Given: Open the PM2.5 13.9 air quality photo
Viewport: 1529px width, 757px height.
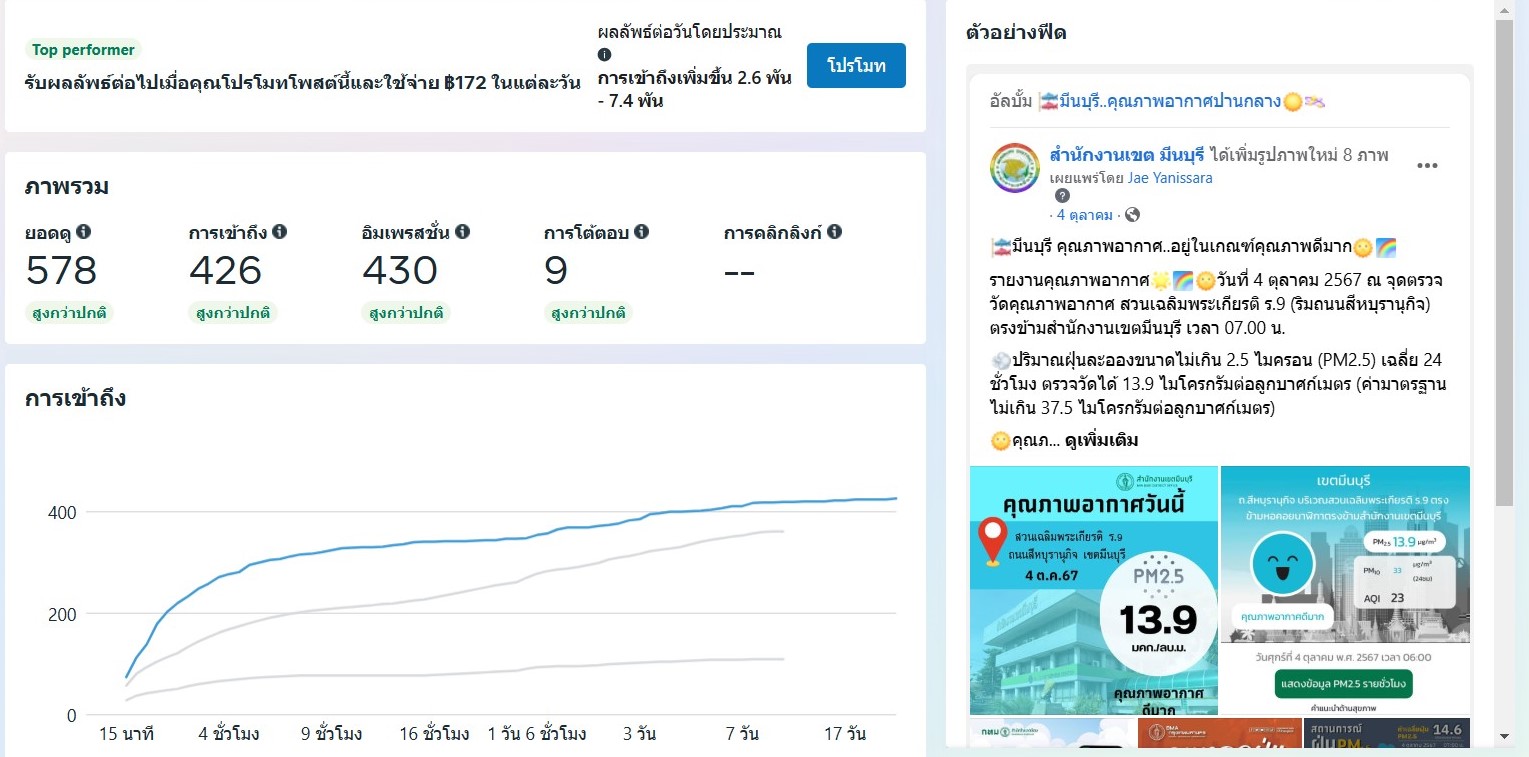Looking at the screenshot, I should point(1093,590).
